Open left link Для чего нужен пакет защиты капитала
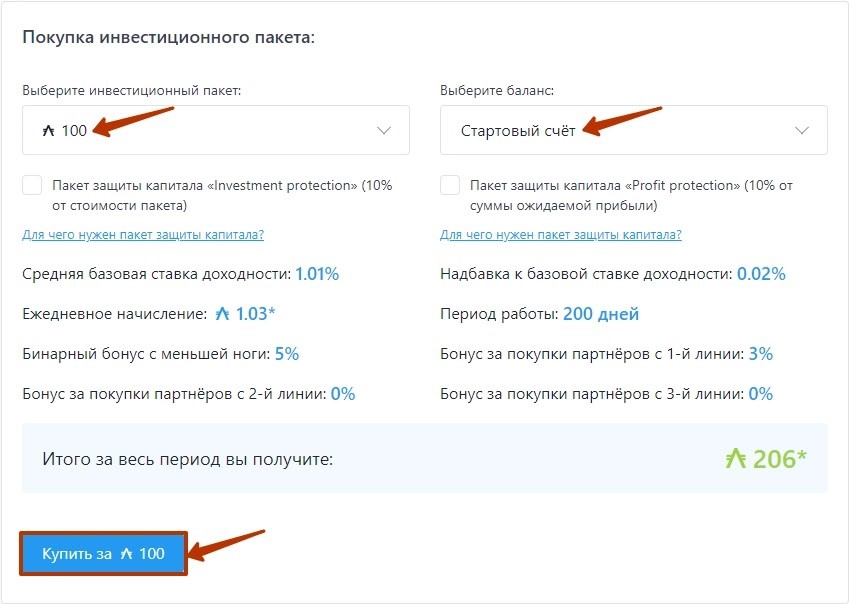This screenshot has height=604, width=849. pyautogui.click(x=143, y=234)
